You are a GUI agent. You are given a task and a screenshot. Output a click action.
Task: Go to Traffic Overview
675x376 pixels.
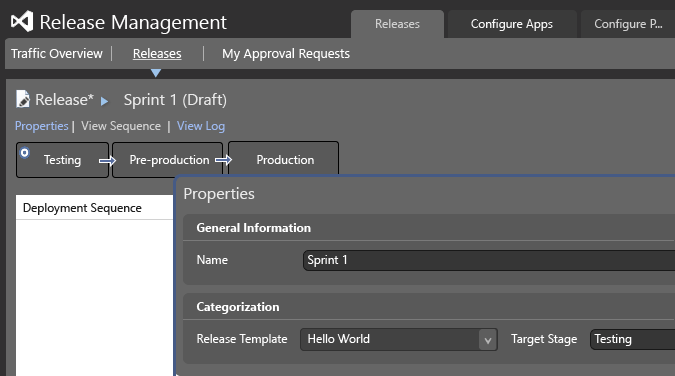pyautogui.click(x=57, y=54)
